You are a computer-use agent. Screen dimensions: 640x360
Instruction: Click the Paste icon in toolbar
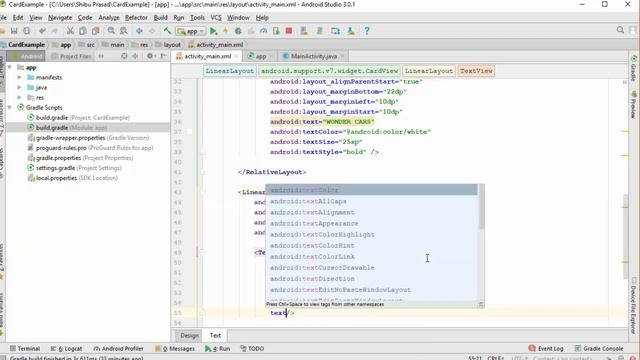pos(96,31)
